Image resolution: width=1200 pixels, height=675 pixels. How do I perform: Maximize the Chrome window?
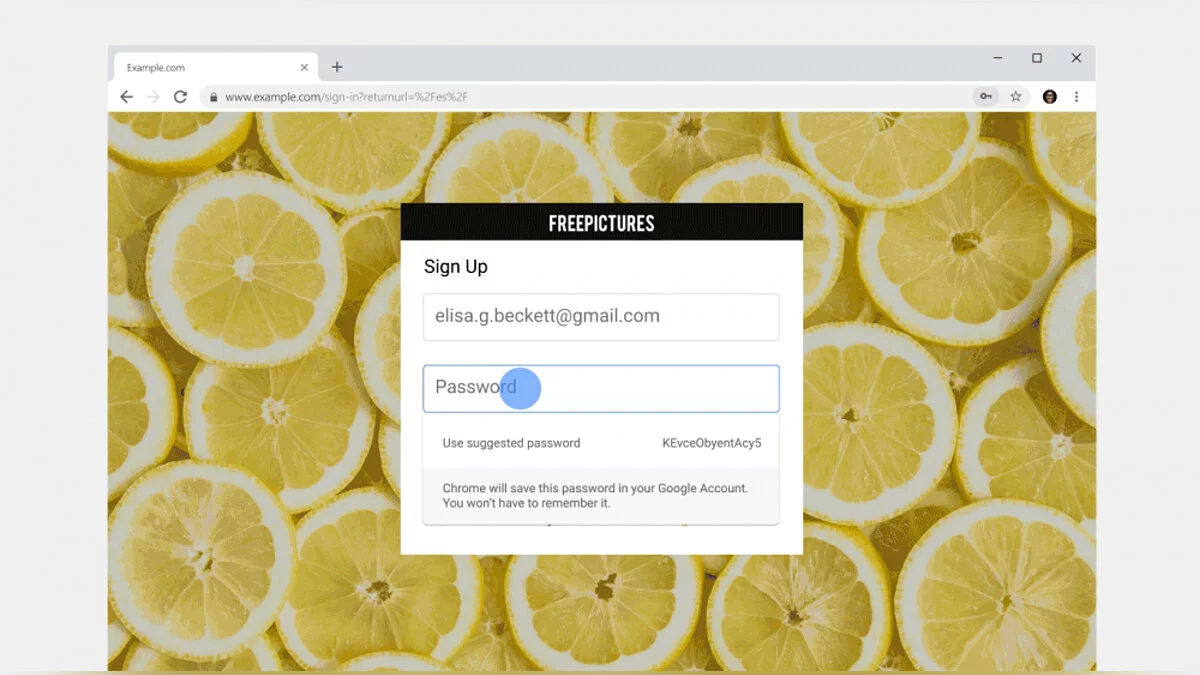click(x=1037, y=58)
